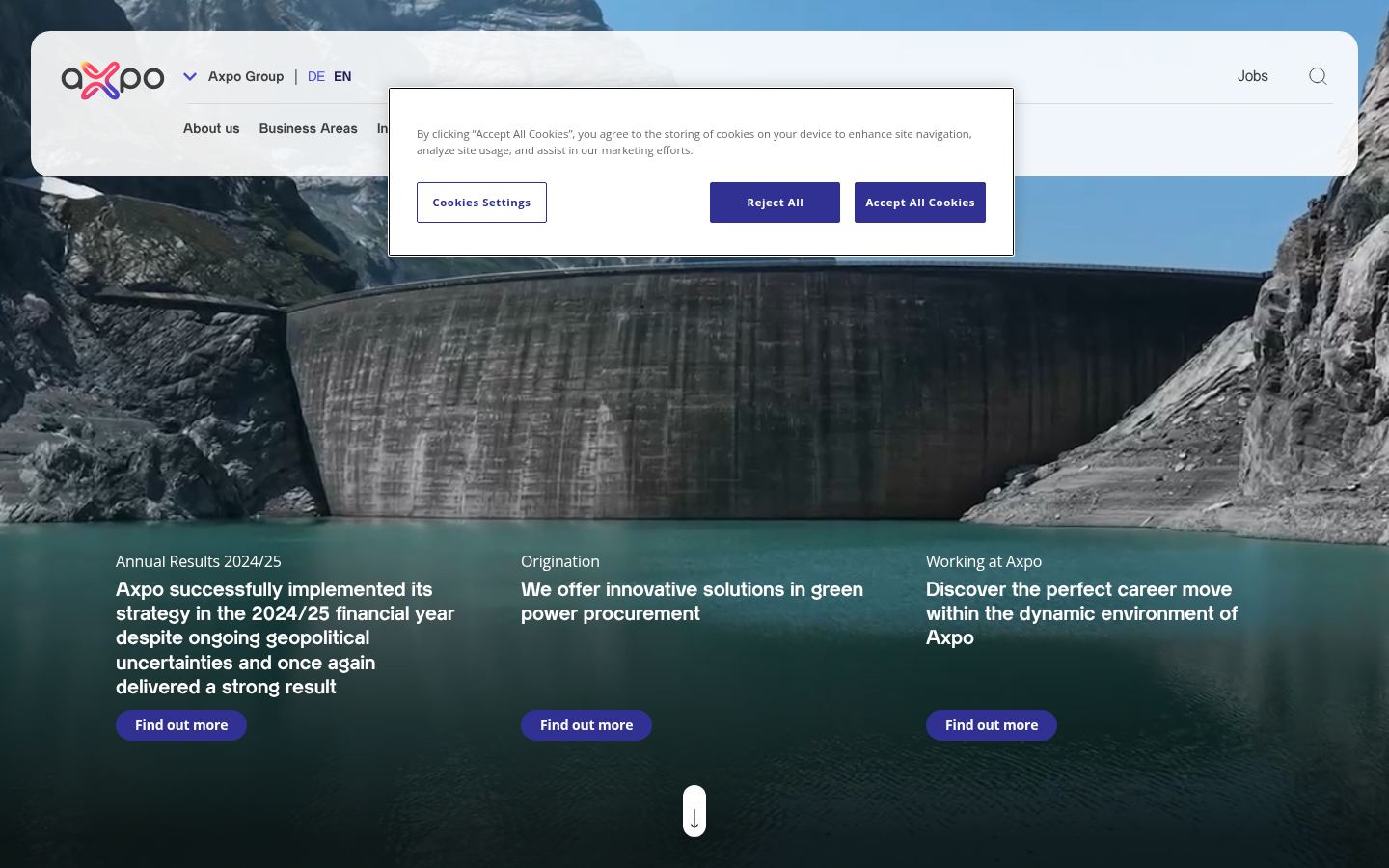Screen dimensions: 1389x868
Task: Find out more about Annual Results 2024/25
Action: point(181,725)
